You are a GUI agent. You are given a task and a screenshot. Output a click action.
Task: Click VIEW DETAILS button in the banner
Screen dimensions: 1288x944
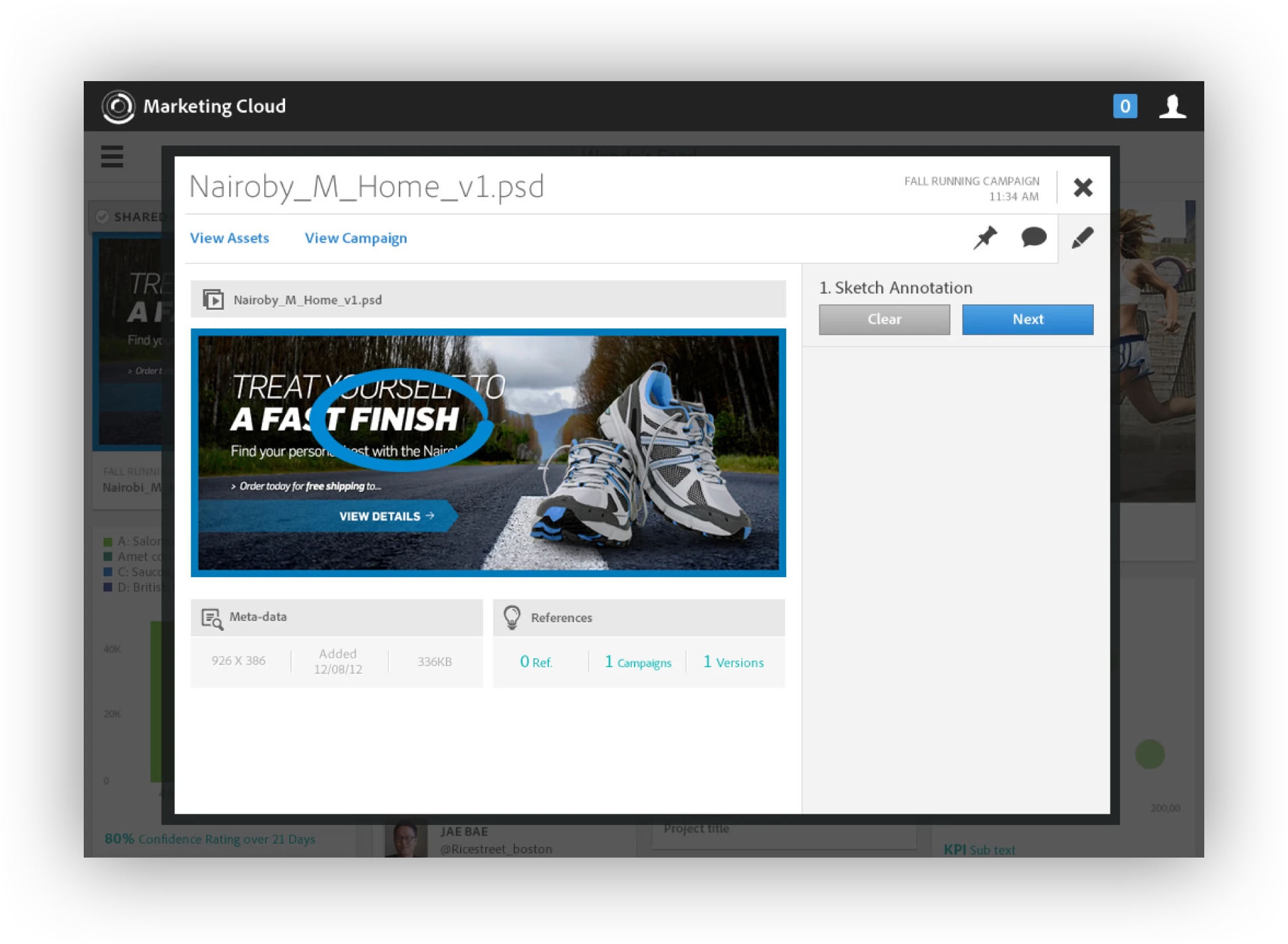point(386,516)
